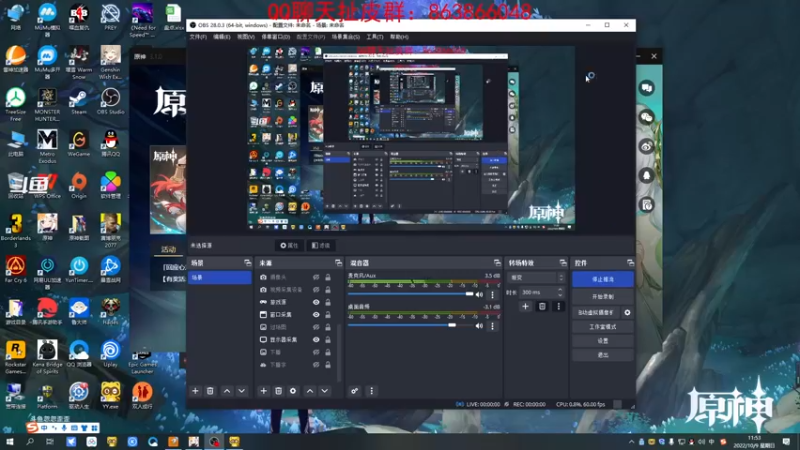Delete selected source with trash icon

click(x=279, y=391)
